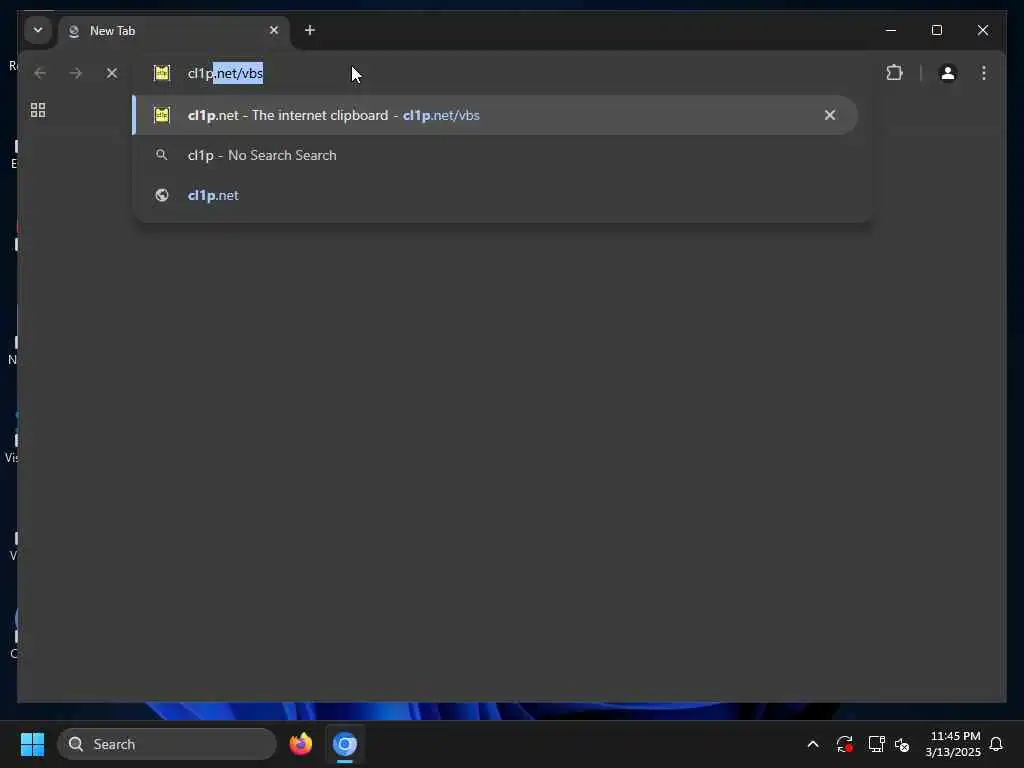Maximize the browser window
1024x768 pixels.
[x=936, y=30]
